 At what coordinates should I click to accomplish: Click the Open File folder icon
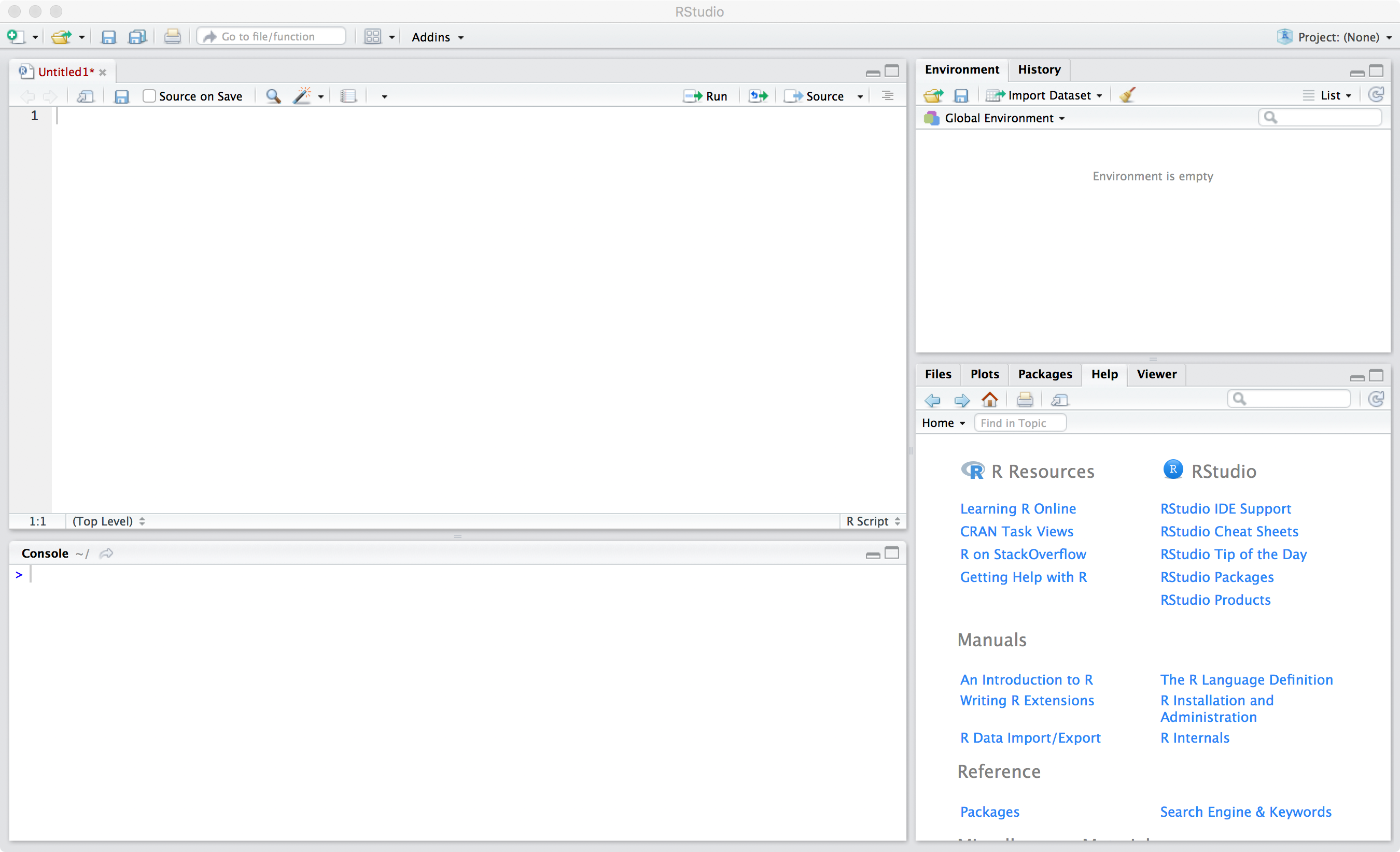coord(61,37)
